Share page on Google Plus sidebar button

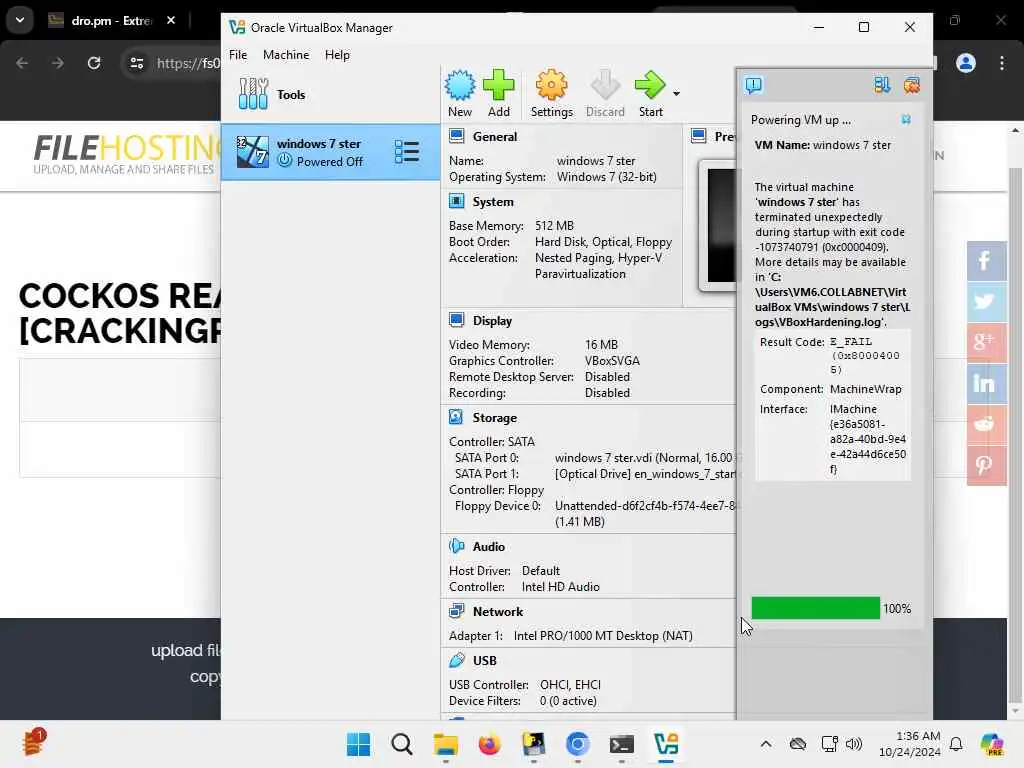click(986, 342)
